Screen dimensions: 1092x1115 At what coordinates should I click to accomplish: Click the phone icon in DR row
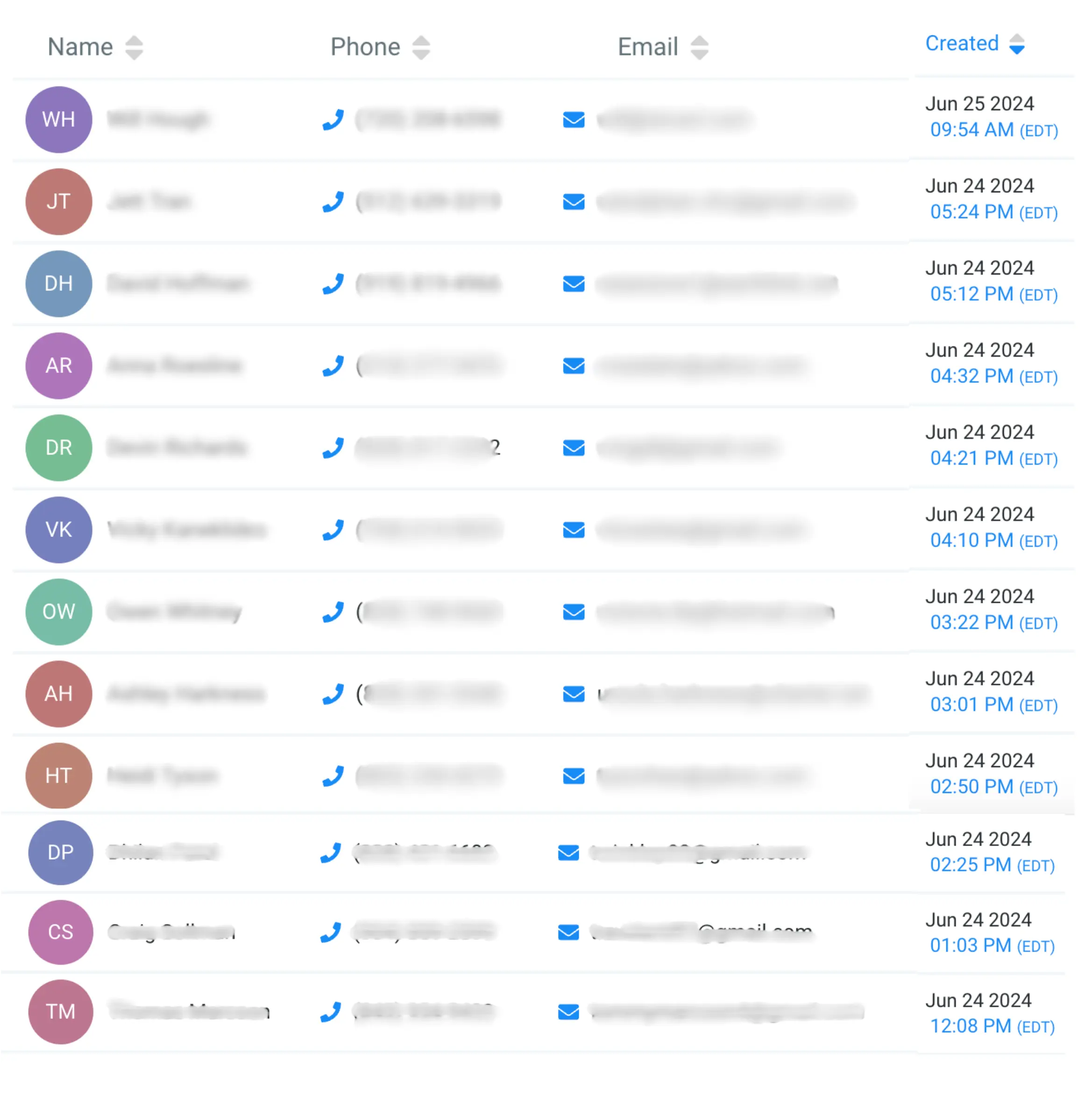tap(333, 448)
